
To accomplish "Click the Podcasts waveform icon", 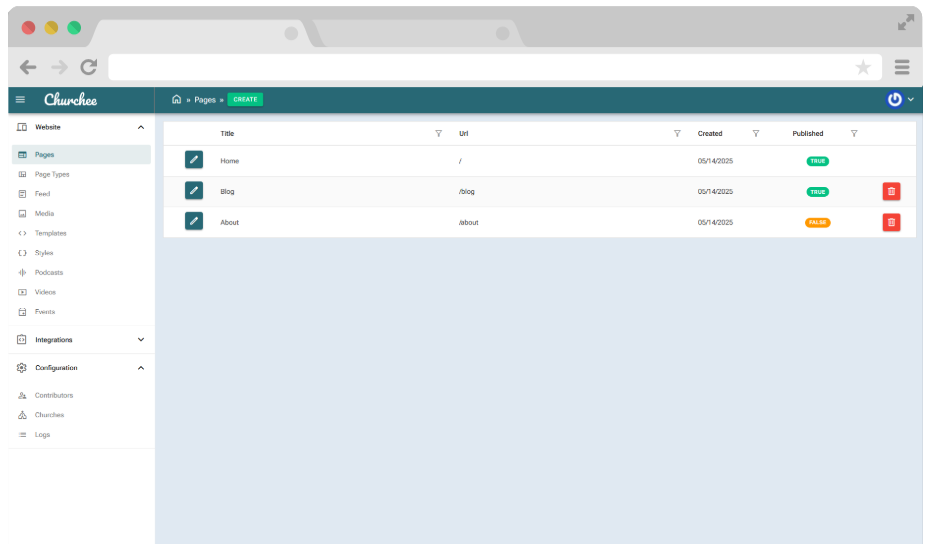I will coord(22,272).
